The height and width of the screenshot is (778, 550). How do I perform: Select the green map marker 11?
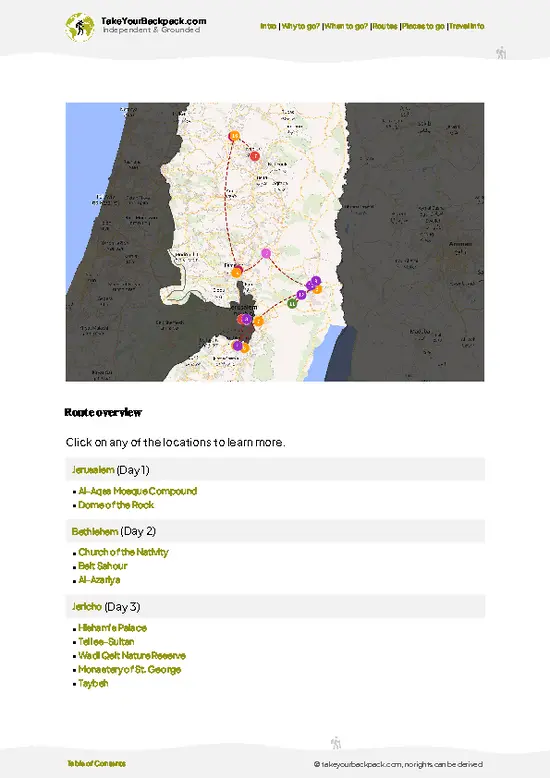(x=292, y=303)
